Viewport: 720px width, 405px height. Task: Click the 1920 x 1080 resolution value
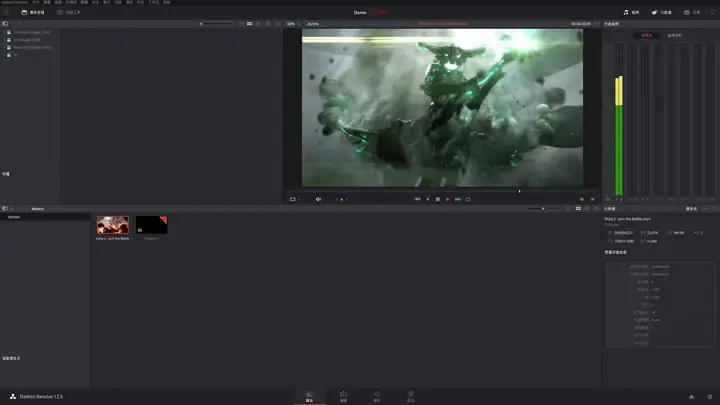(x=624, y=241)
